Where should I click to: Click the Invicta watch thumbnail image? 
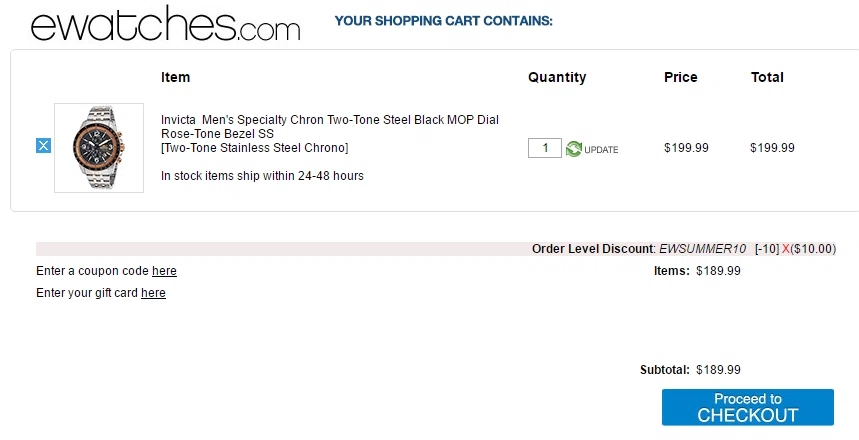click(x=99, y=148)
